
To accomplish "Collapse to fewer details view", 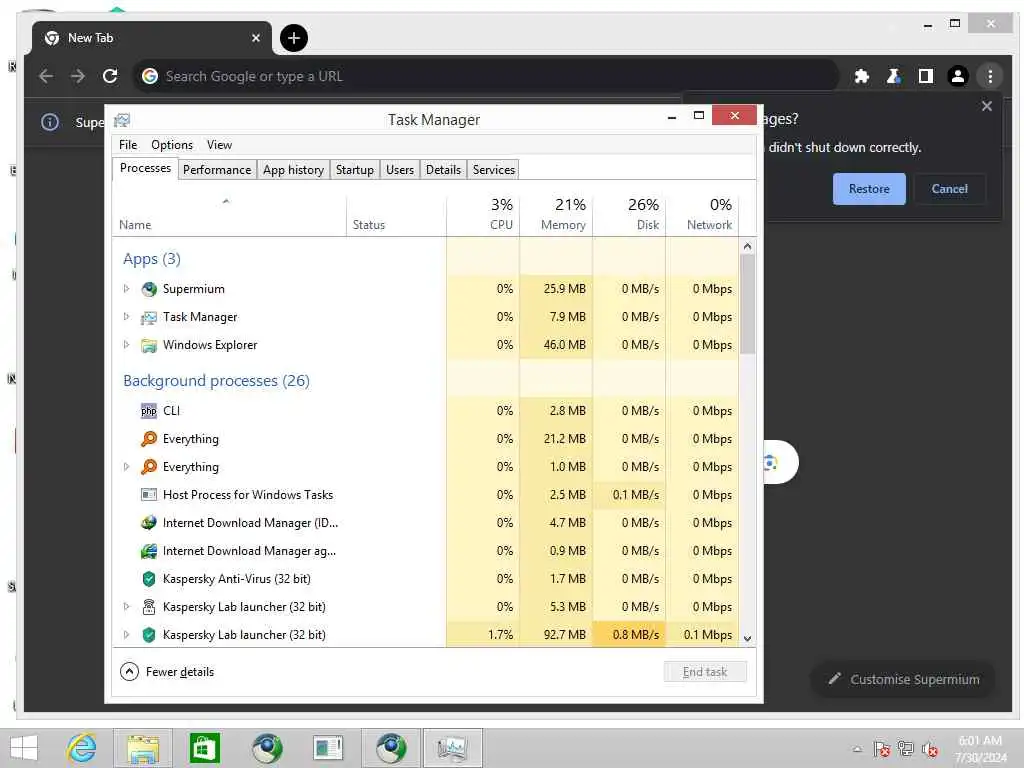I will click(x=167, y=672).
